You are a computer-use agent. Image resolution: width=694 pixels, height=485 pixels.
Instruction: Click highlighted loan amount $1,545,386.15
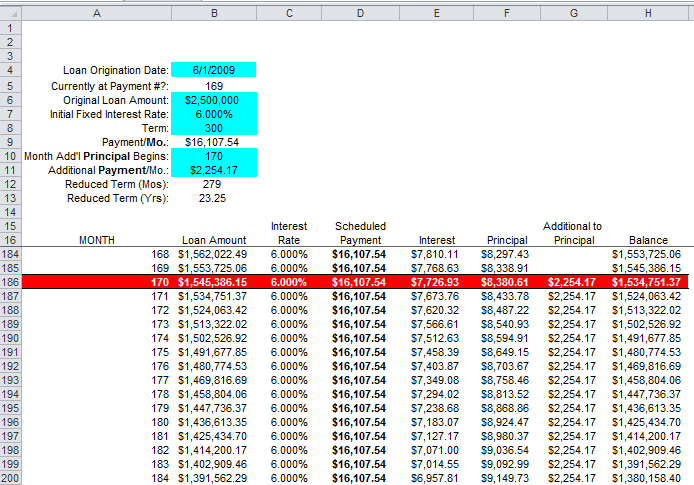212,282
